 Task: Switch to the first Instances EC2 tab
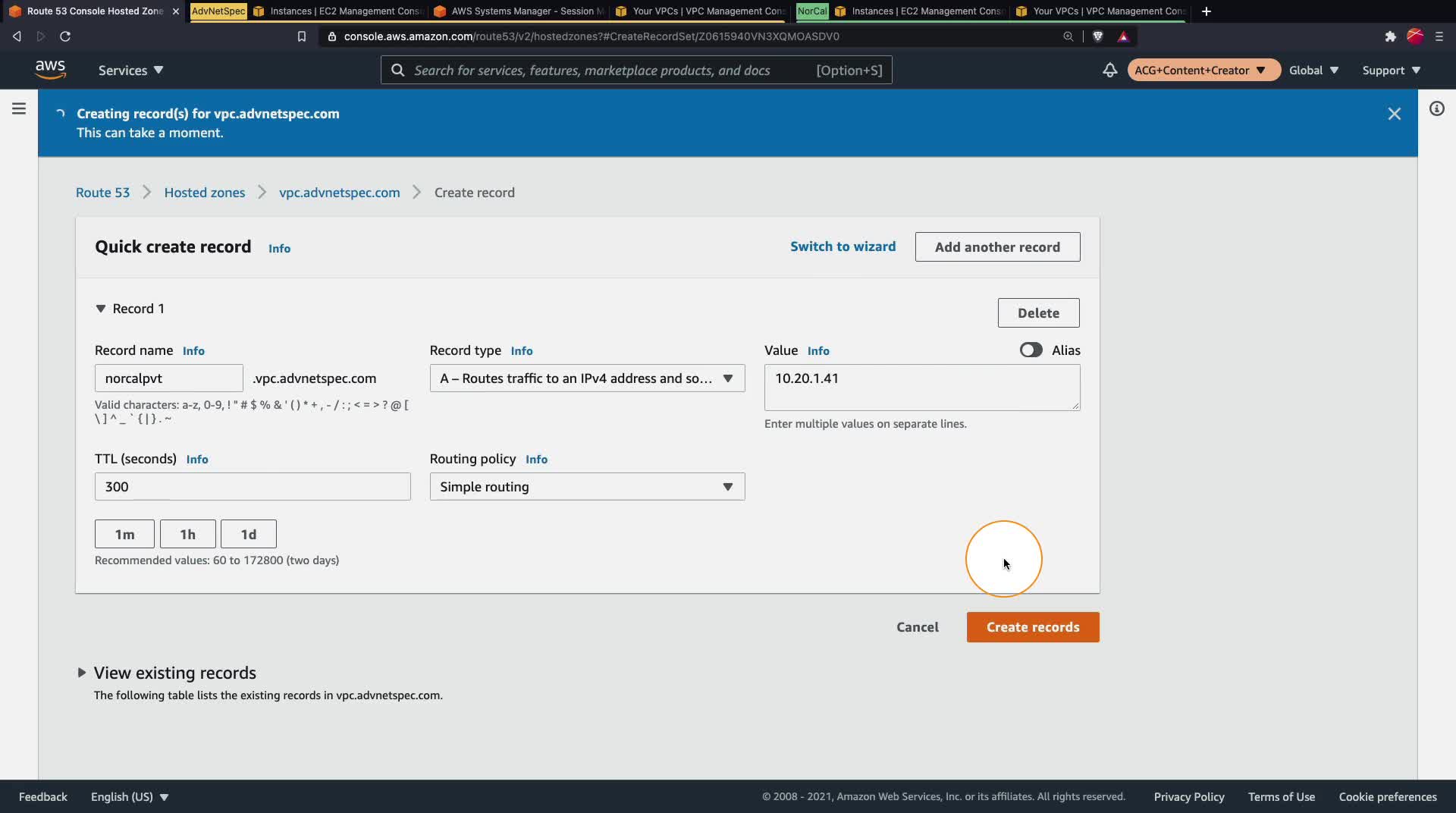pos(338,11)
